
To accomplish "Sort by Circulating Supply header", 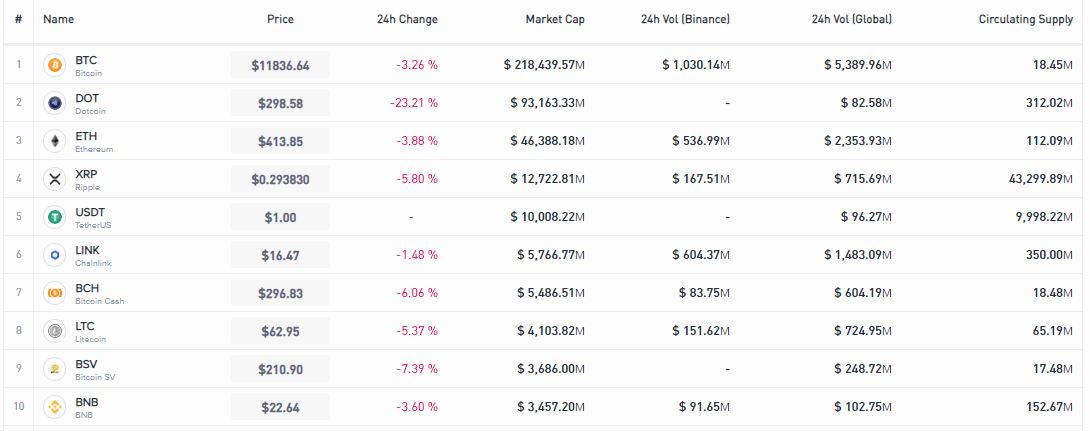I will [x=1026, y=19].
